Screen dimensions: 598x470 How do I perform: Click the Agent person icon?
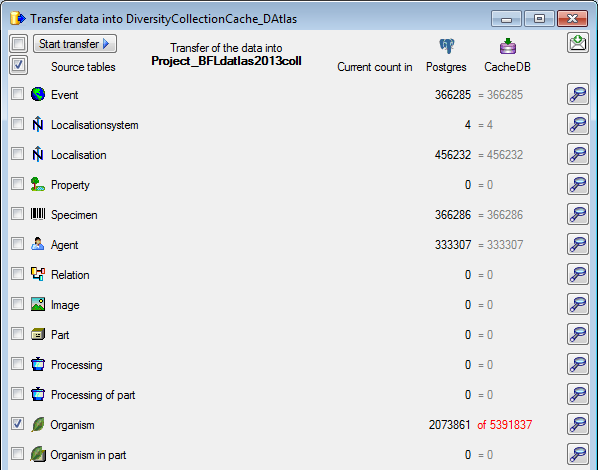click(x=38, y=244)
